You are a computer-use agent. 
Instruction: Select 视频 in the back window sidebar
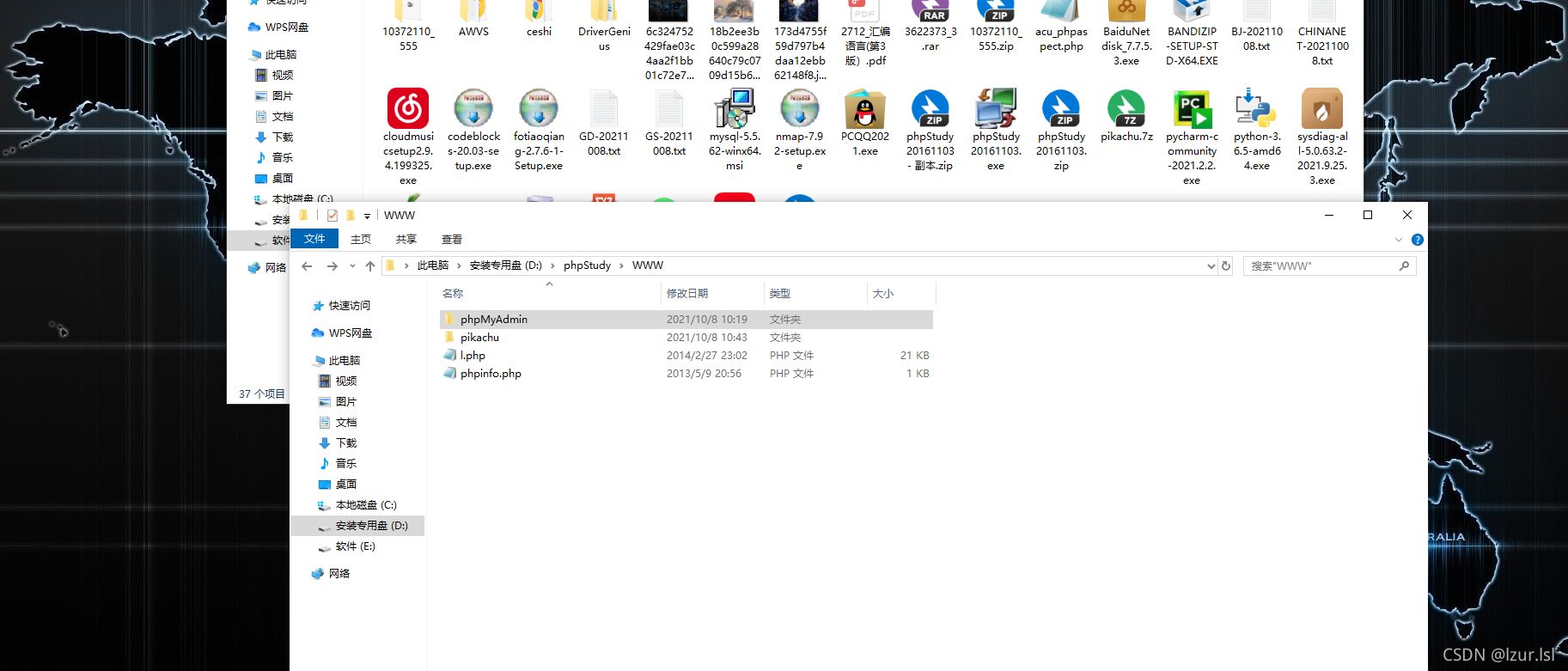tap(283, 76)
